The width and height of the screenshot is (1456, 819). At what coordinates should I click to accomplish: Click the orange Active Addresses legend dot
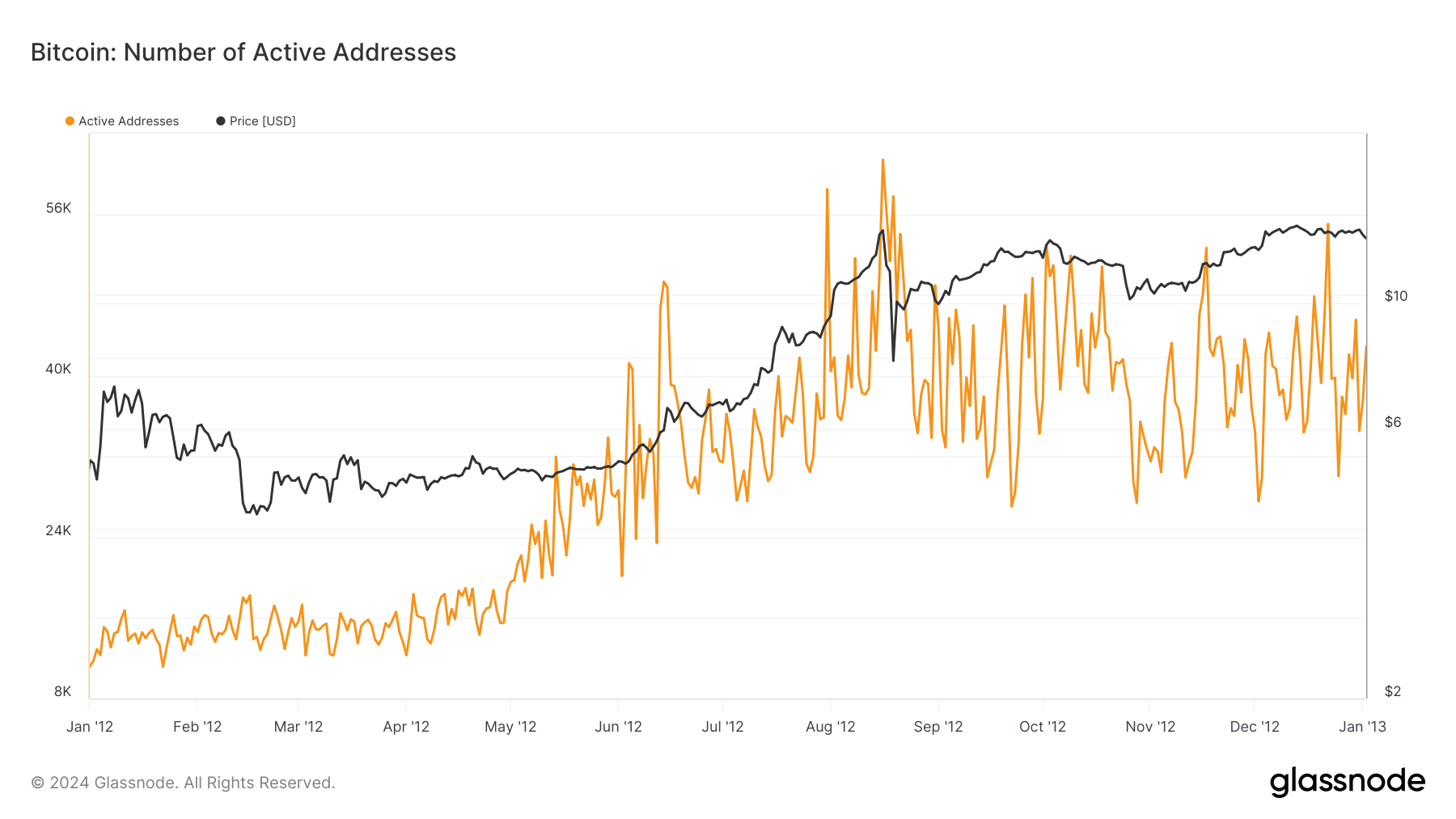click(69, 120)
